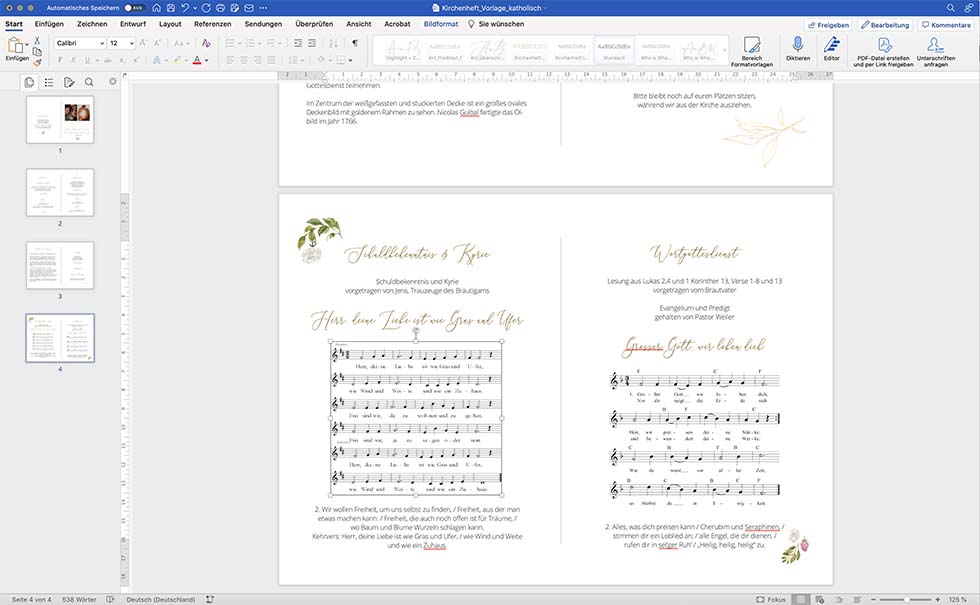
Task: Open the Kommentare pane
Action: (946, 25)
